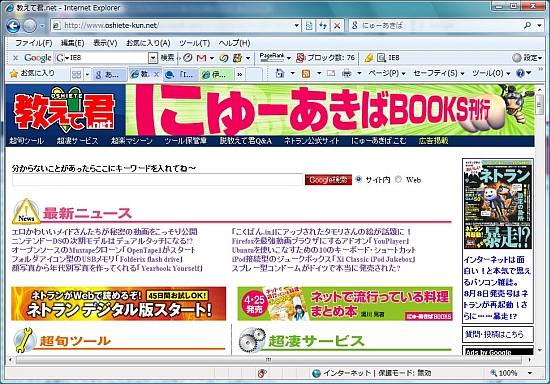Open the ヘルプ(H) menu
The height and width of the screenshot is (384, 550).
tap(234, 43)
